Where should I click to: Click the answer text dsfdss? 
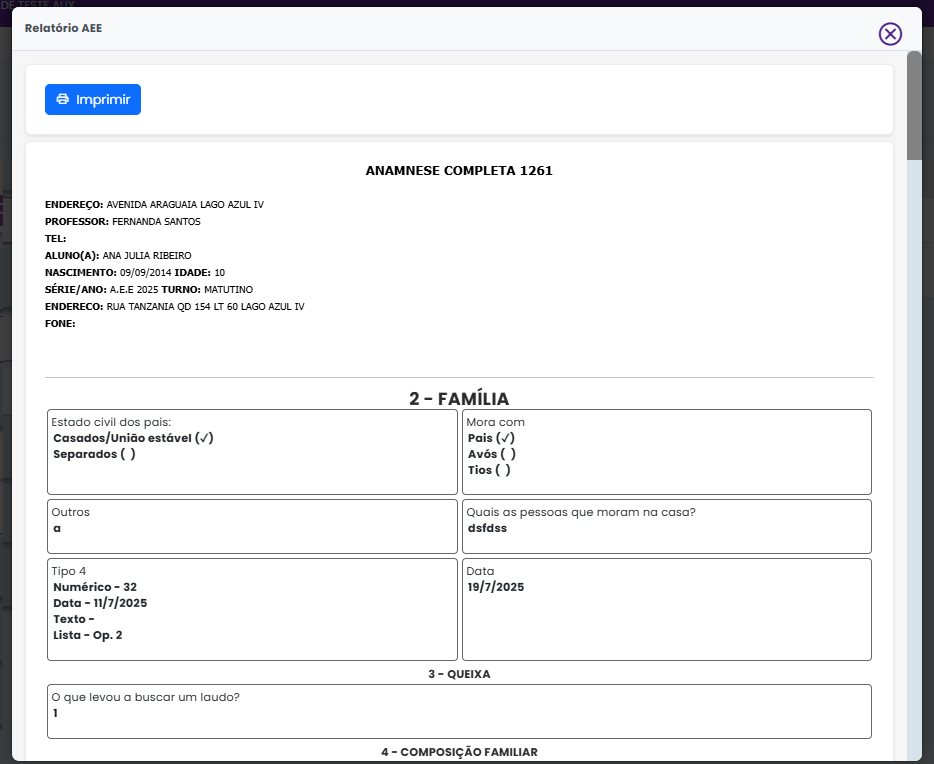[487, 528]
